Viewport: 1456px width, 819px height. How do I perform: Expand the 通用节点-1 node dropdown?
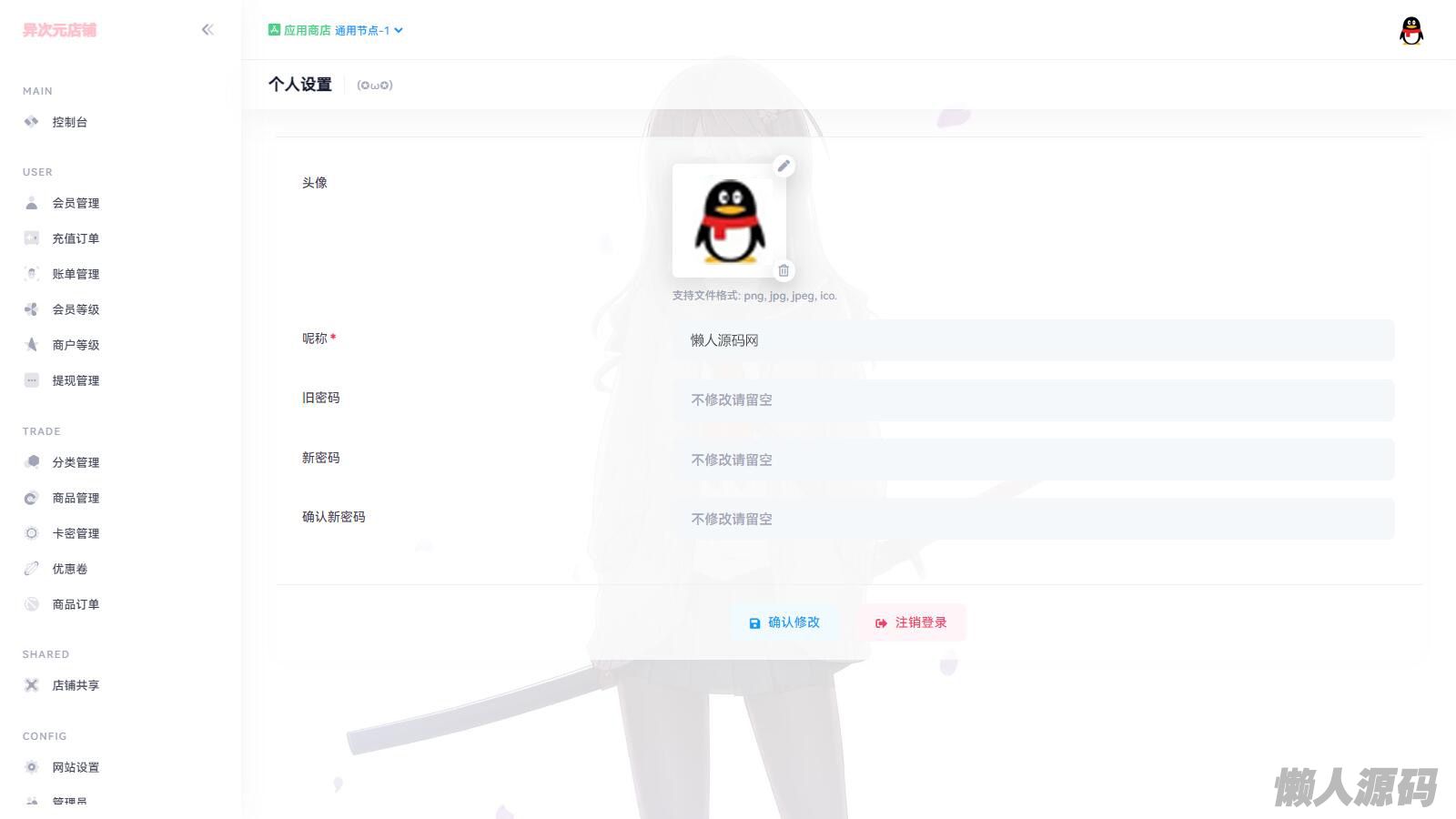point(369,31)
